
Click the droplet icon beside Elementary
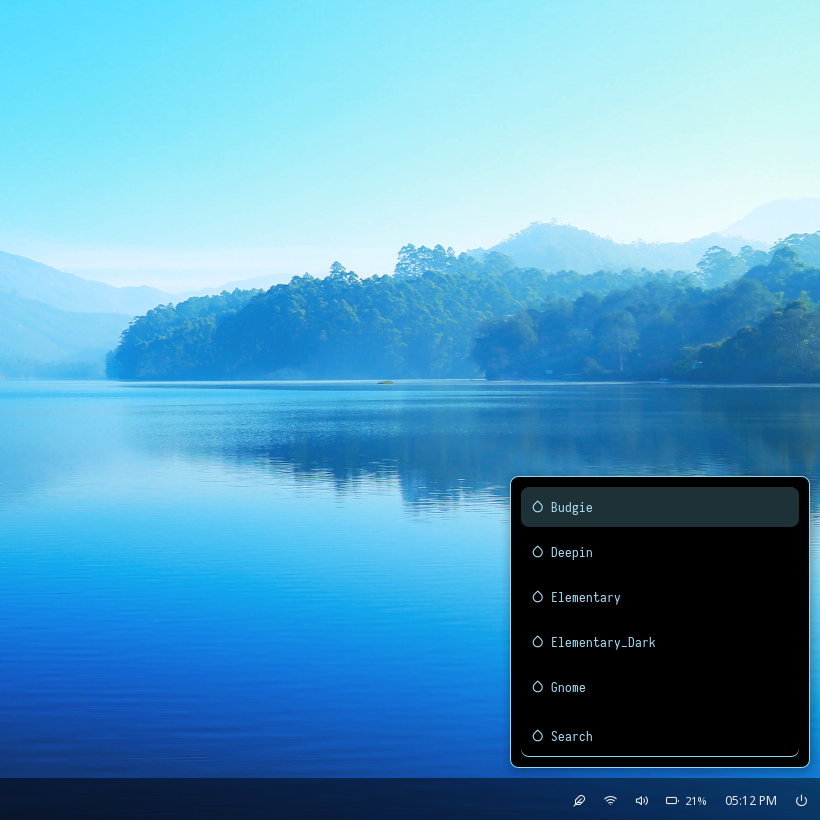click(x=538, y=596)
